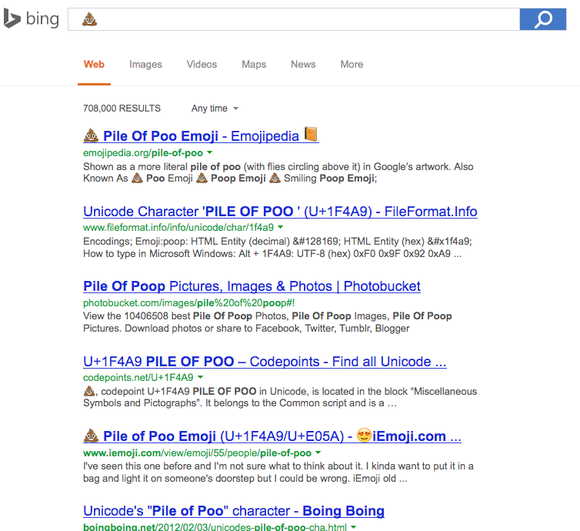Click the magnifying glass search button
This screenshot has width=580, height=531.
click(x=543, y=19)
